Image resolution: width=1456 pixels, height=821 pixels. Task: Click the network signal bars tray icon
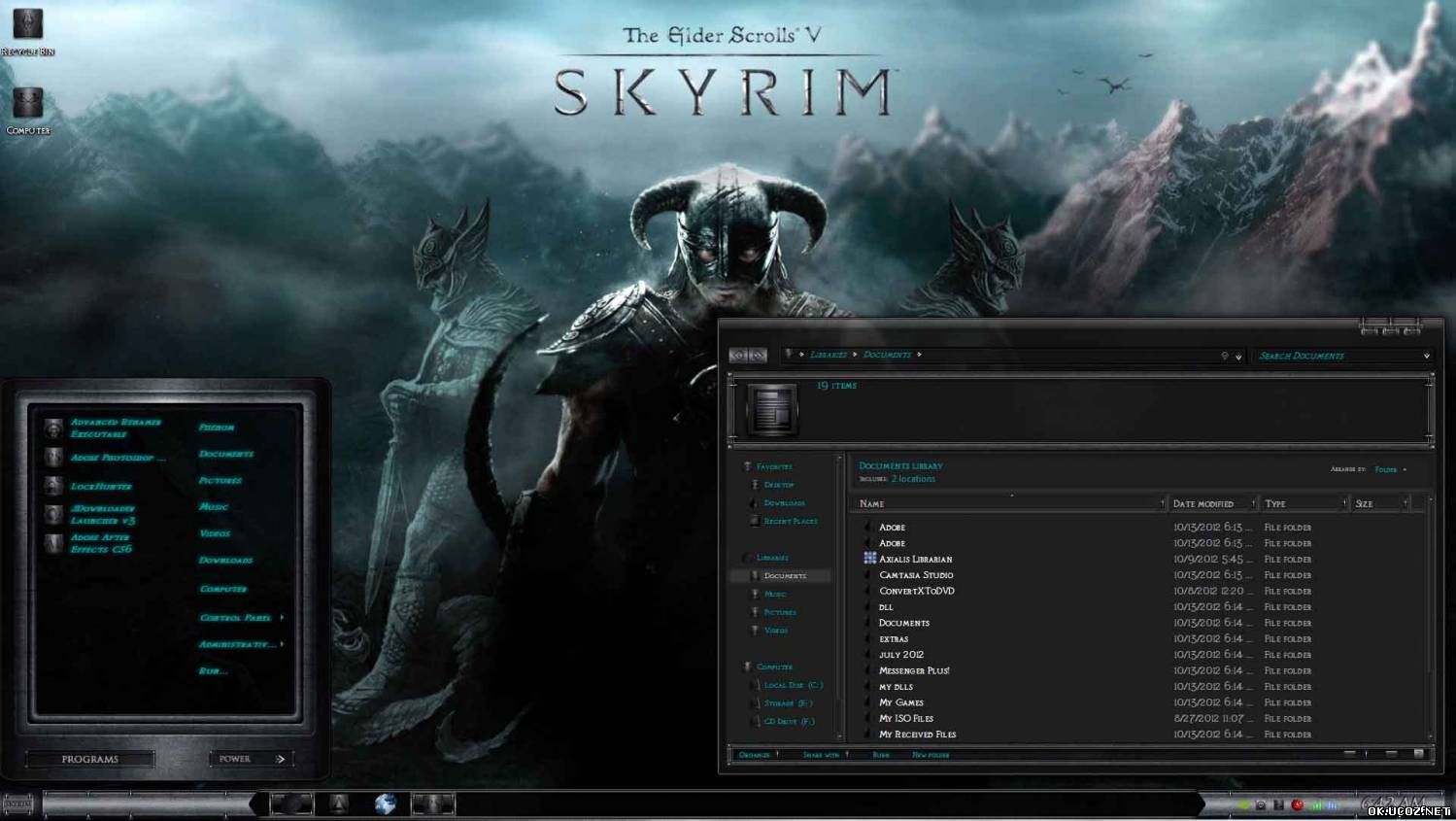1316,804
